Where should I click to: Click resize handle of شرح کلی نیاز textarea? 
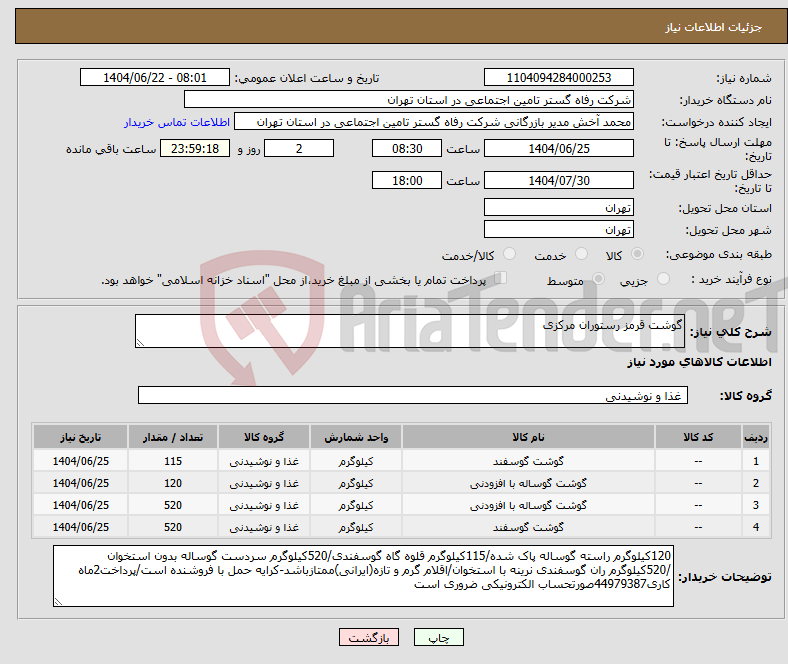[x=140, y=343]
